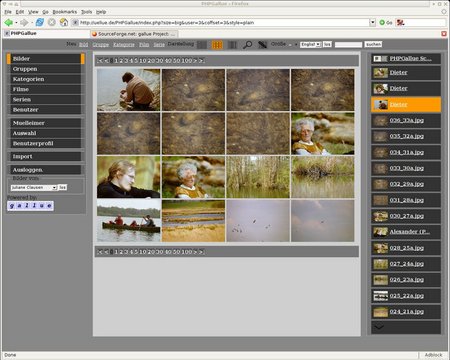
Task: Click the edit tool icon beside magnifier
Action: tap(262, 45)
